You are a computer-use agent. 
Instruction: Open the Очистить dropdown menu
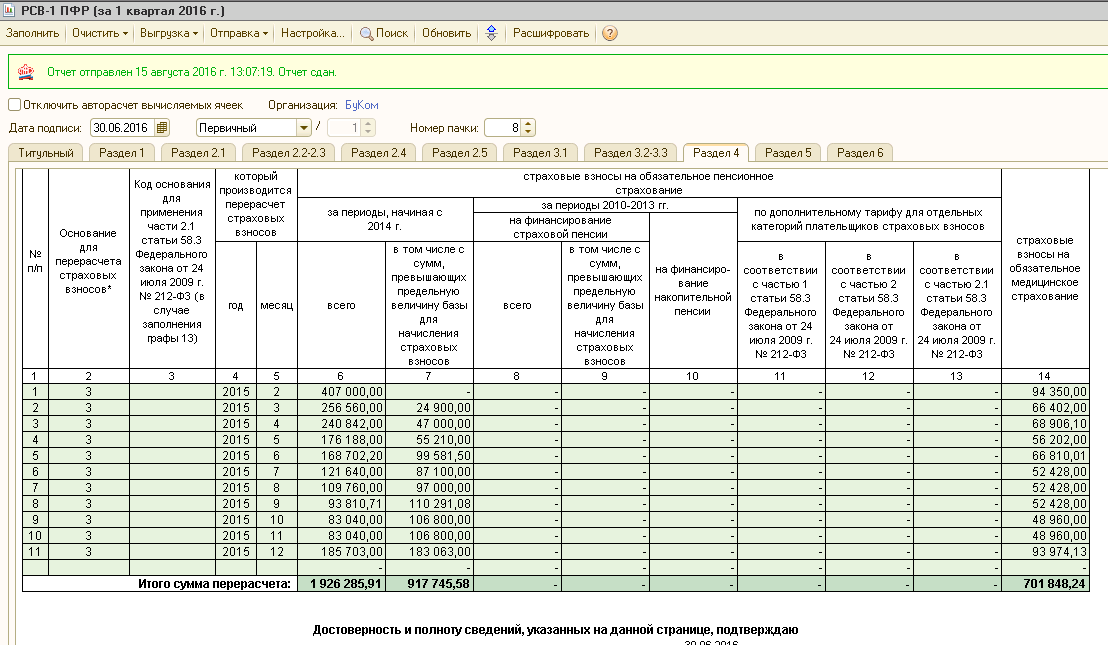[100, 33]
